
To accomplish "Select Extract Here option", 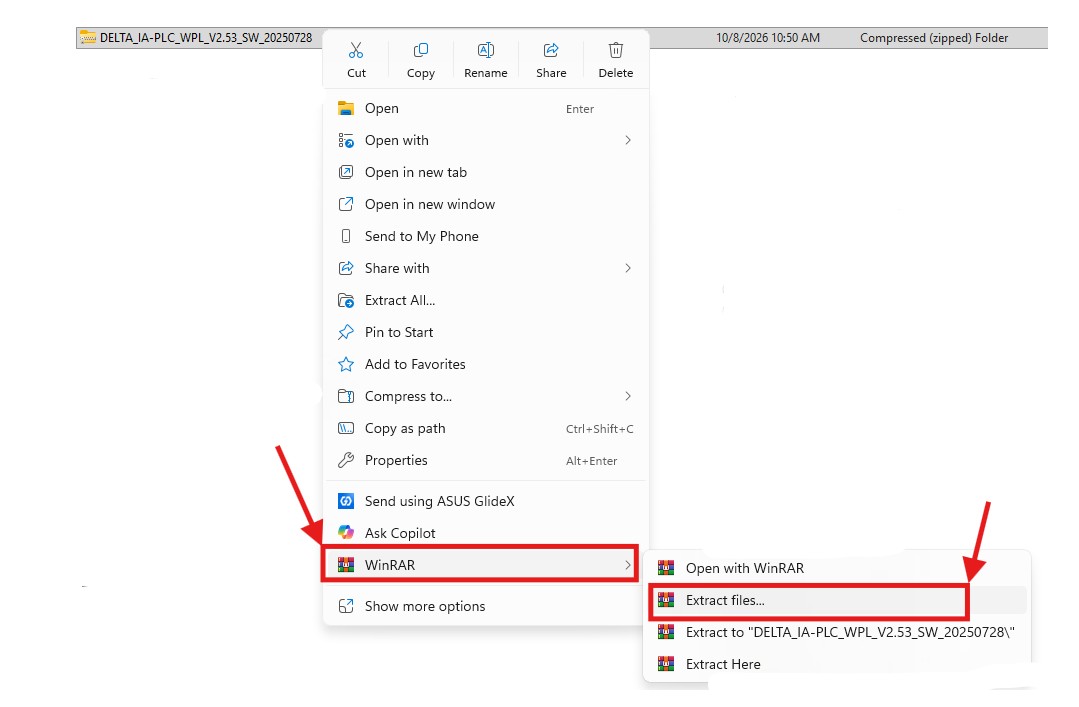I will click(837, 664).
